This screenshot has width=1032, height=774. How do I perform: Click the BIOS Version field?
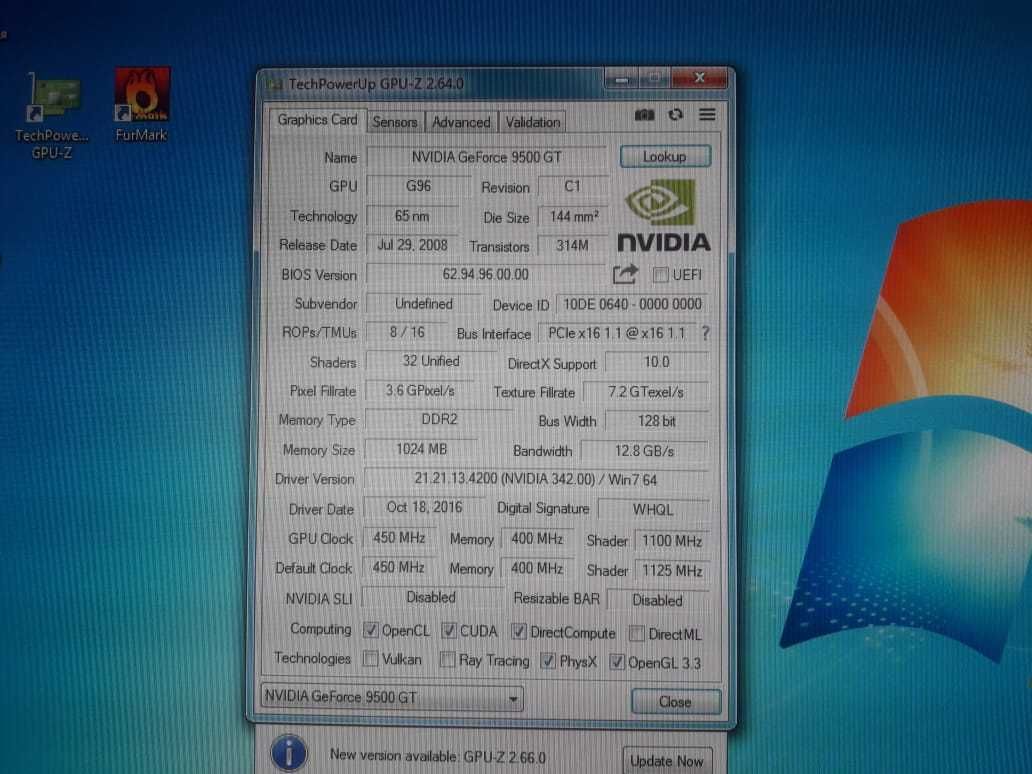point(486,274)
